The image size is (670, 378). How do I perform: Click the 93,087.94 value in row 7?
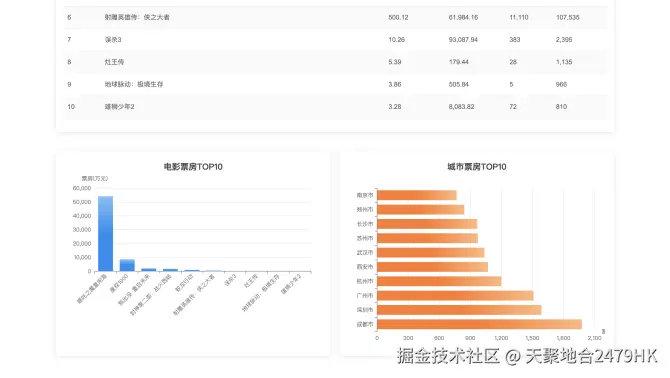(x=463, y=40)
